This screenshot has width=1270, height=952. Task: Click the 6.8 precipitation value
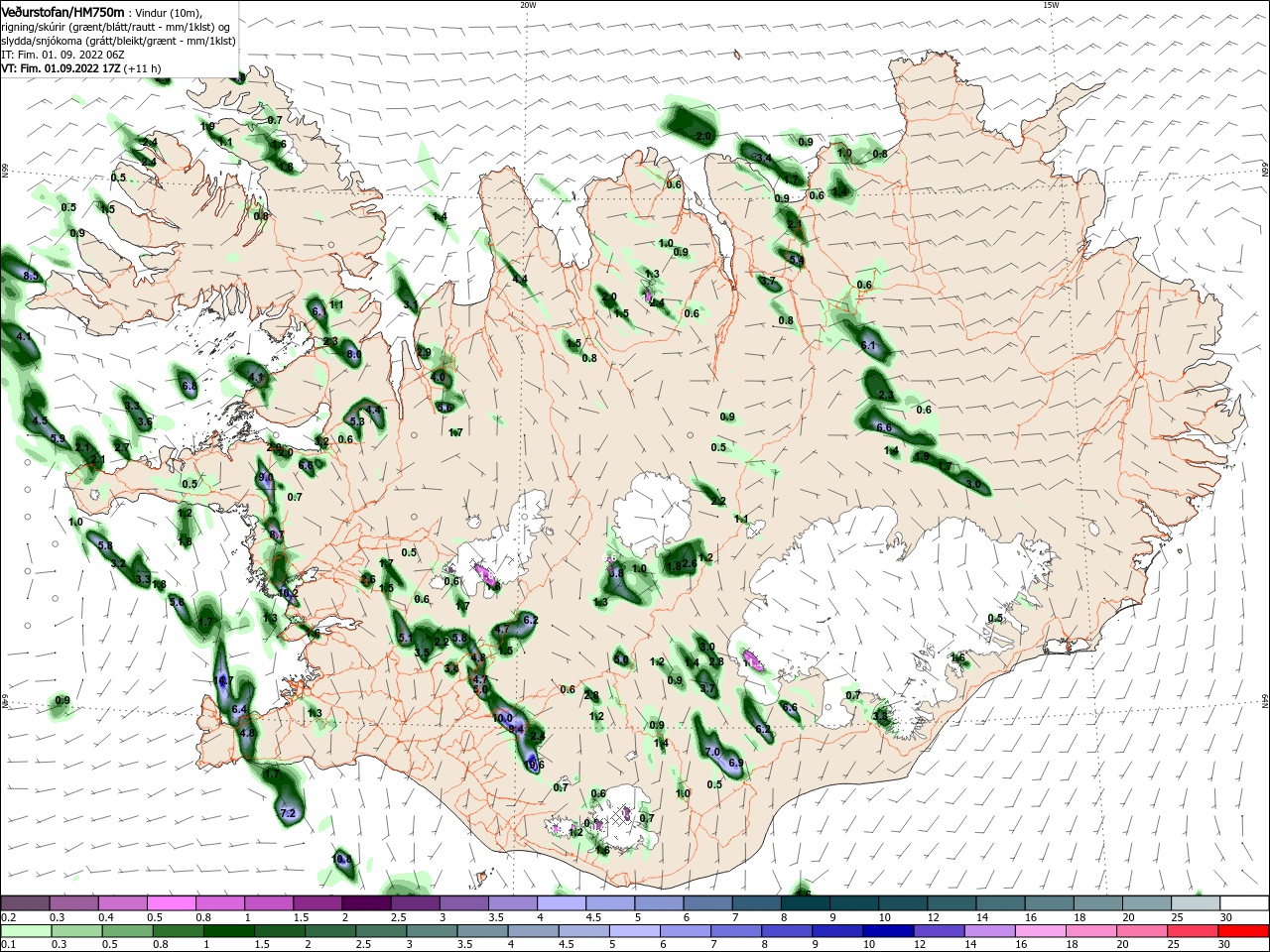pos(189,385)
